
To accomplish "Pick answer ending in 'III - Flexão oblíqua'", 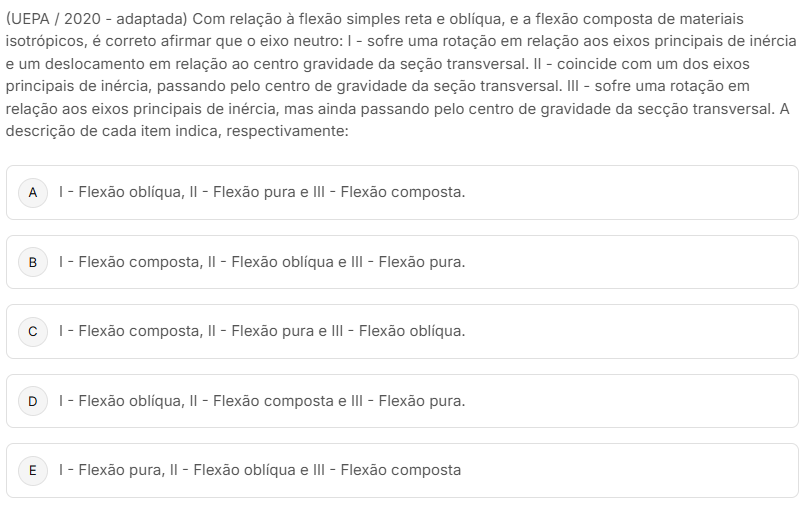I will point(262,331).
